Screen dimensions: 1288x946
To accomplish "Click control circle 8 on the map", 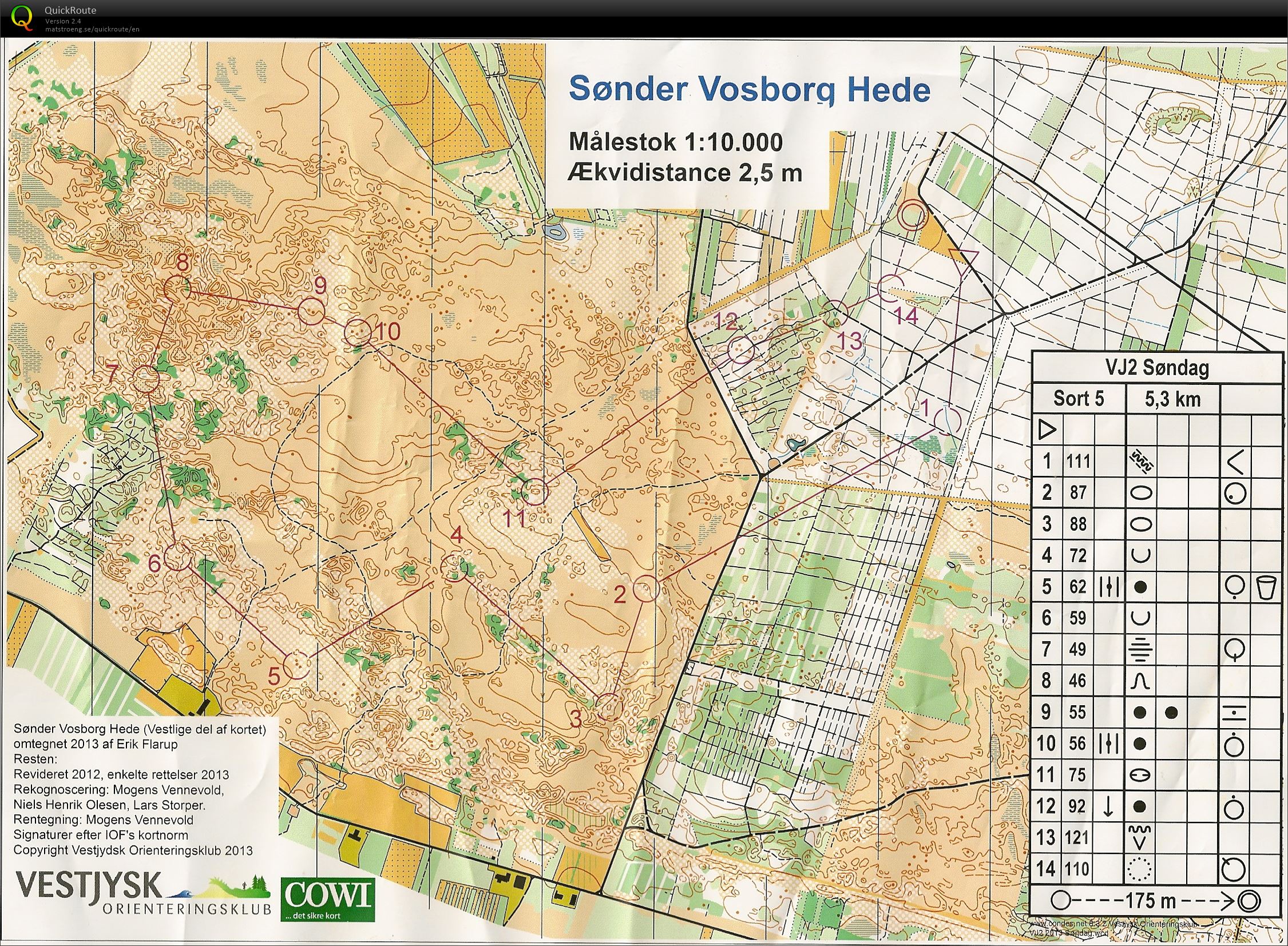I will tap(177, 290).
